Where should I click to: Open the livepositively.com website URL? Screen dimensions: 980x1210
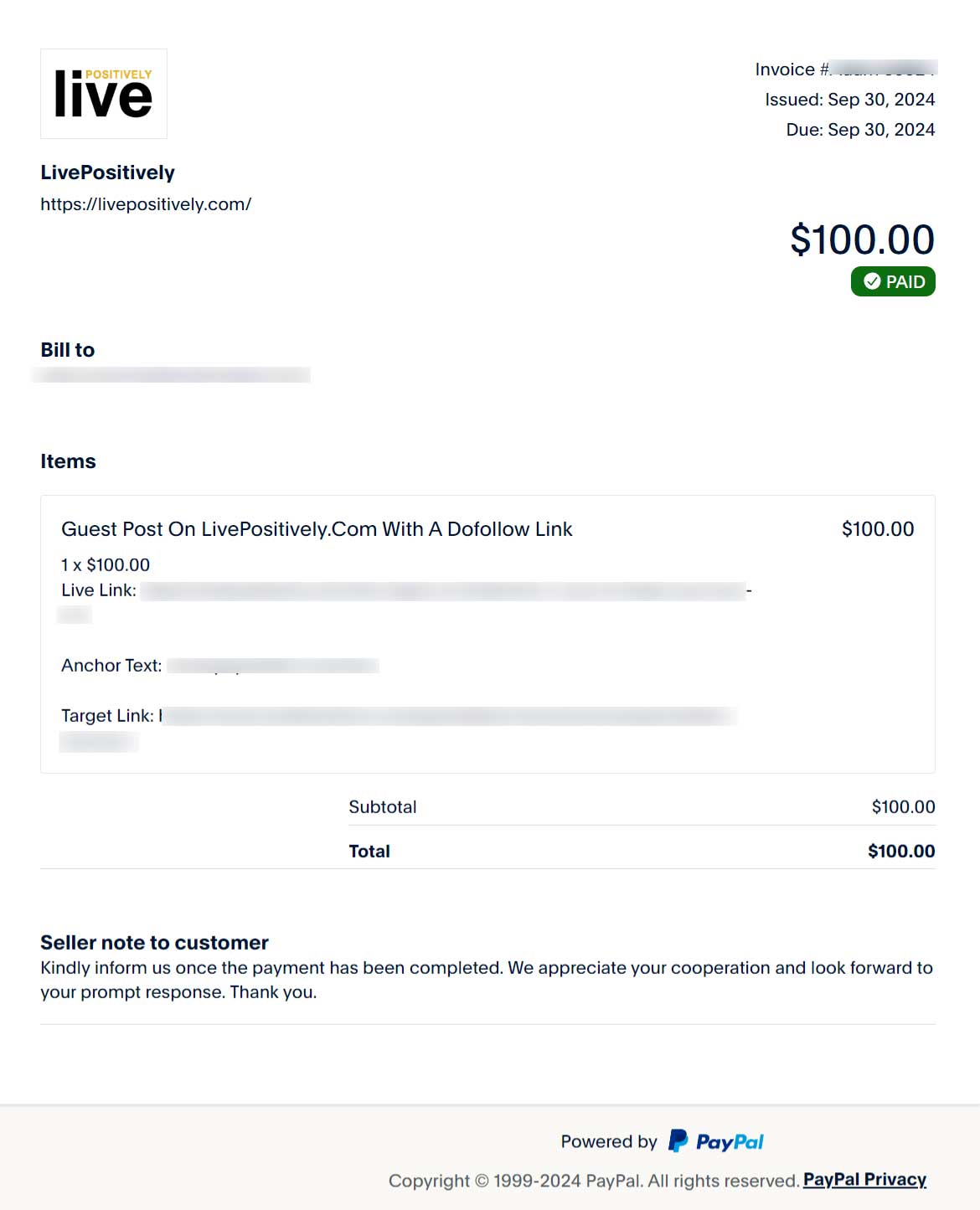coord(146,204)
